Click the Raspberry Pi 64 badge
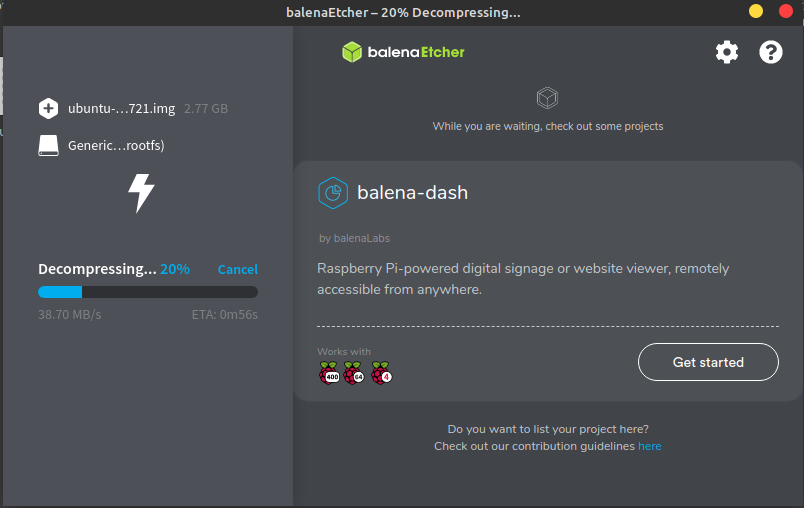 354,374
